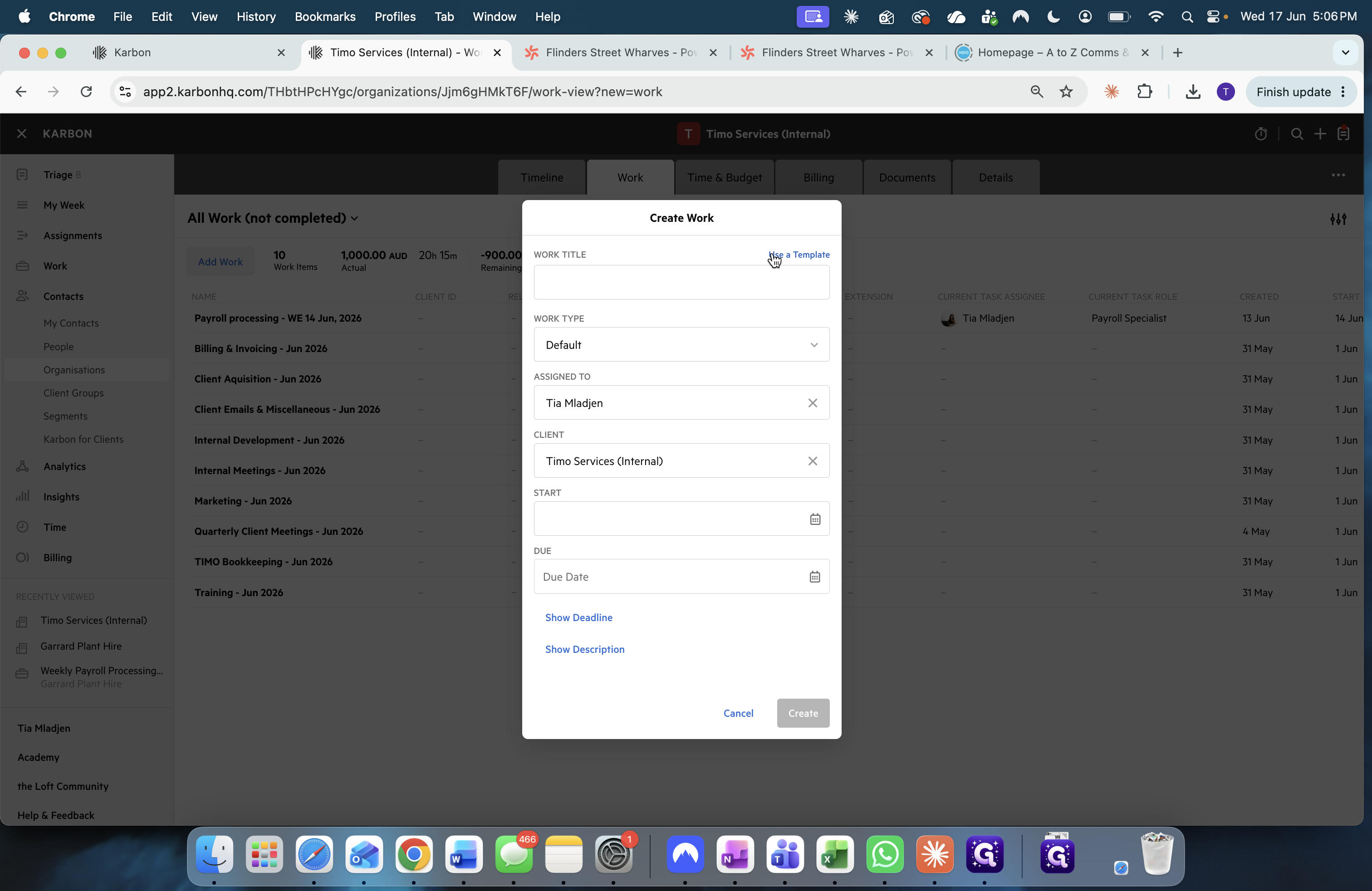Screen dimensions: 1372x891
Task: Switch to the Details tab
Action: click(x=995, y=177)
